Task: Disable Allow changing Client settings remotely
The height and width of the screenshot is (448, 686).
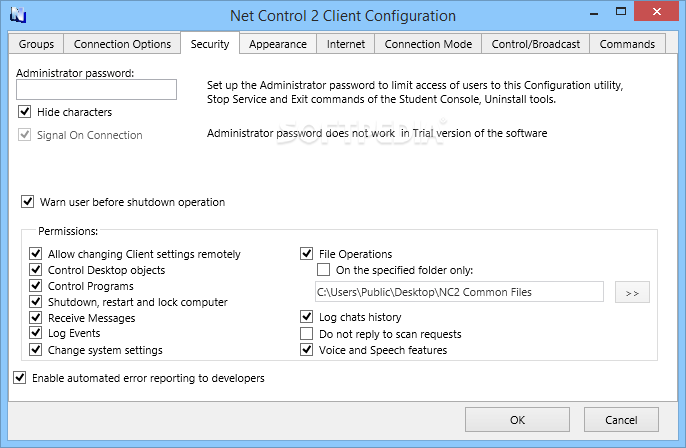Action: (35, 254)
